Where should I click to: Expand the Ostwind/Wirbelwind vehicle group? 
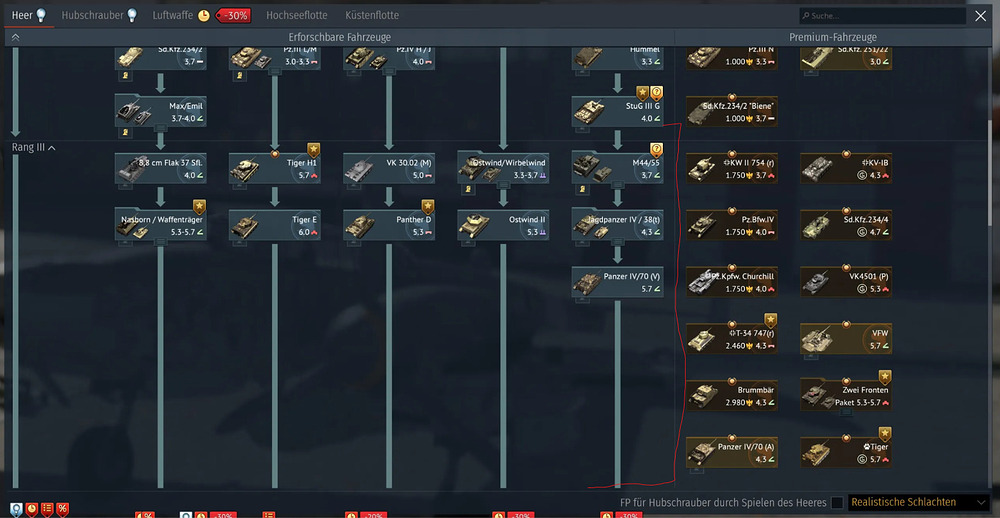tap(503, 186)
